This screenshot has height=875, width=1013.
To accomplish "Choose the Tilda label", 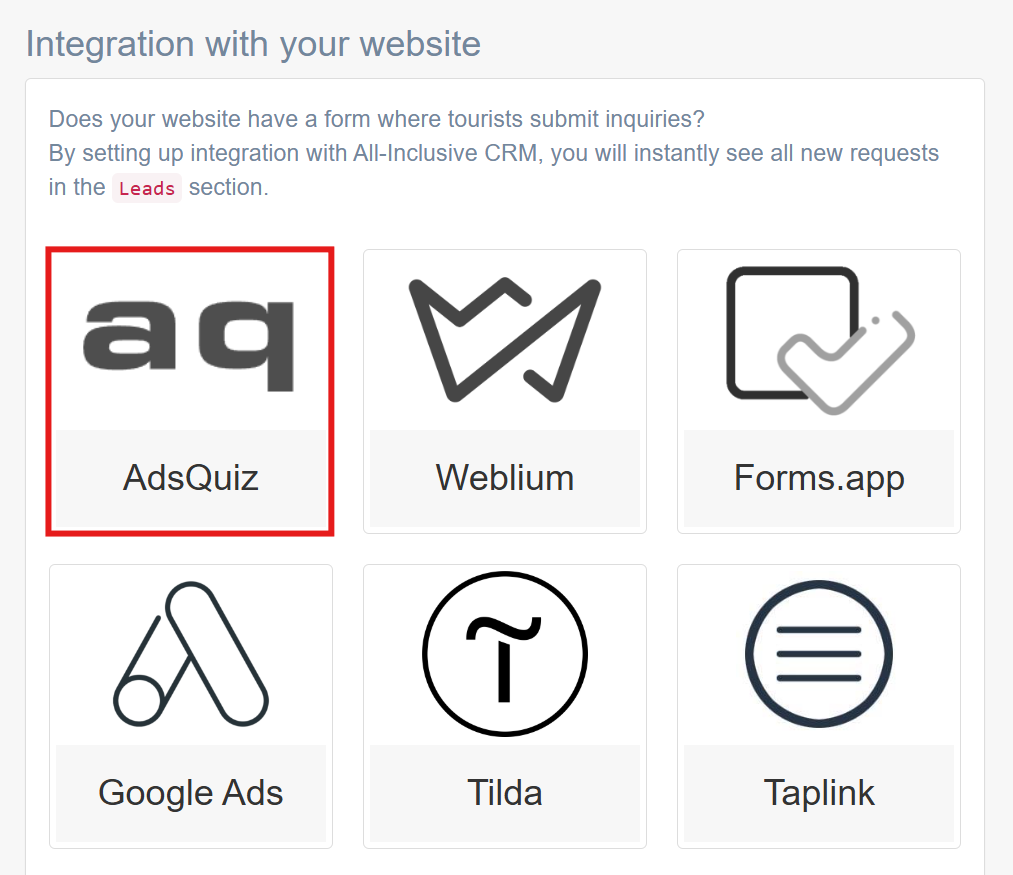I will click(x=505, y=793).
